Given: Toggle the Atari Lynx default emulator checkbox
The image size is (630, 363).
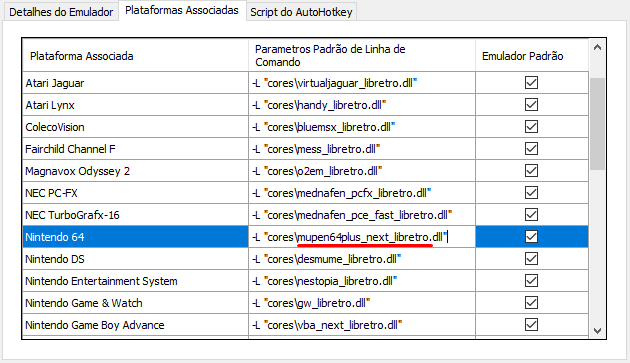Looking at the screenshot, I should point(531,105).
